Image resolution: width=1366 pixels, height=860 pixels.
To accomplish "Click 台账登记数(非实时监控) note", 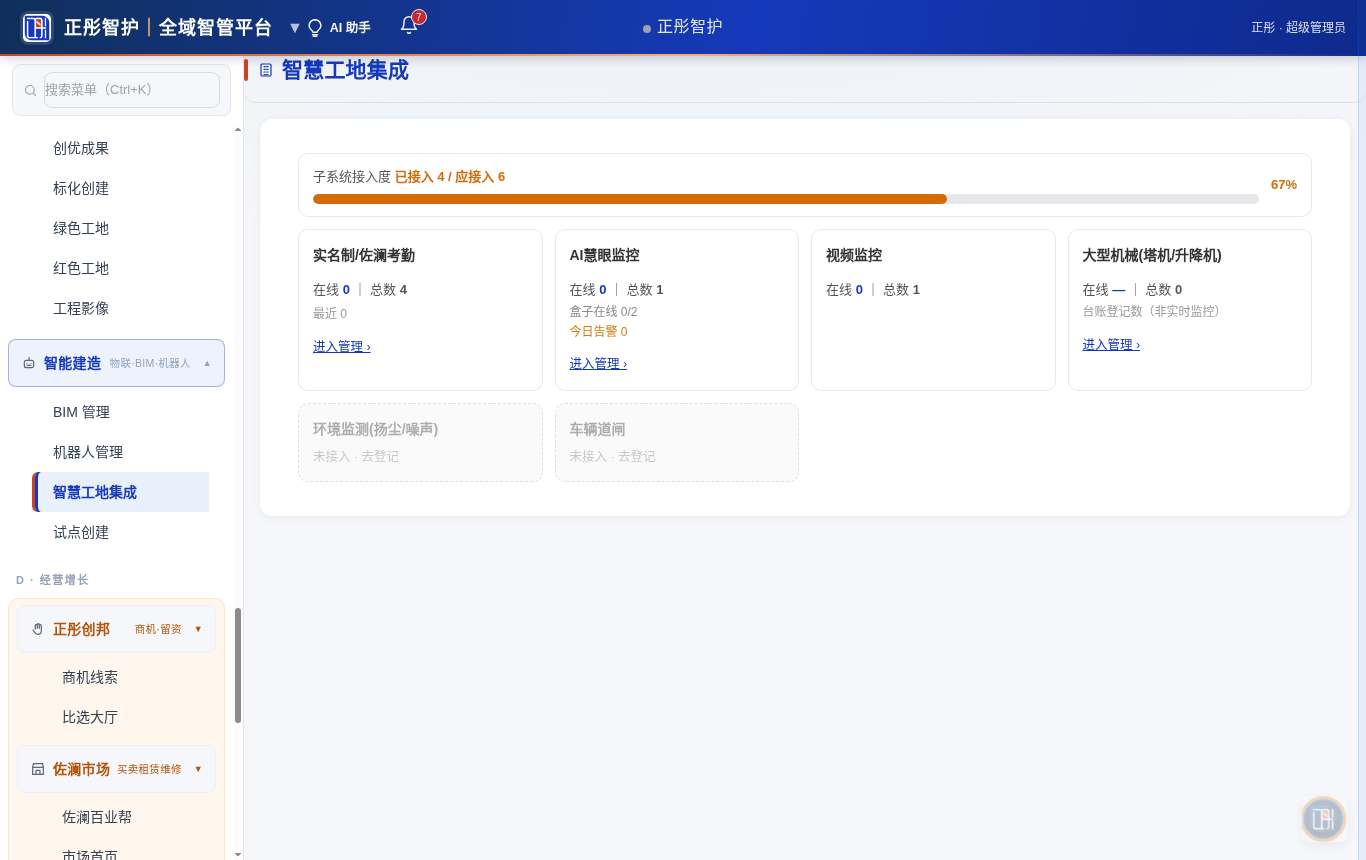I will click(x=1152, y=311).
